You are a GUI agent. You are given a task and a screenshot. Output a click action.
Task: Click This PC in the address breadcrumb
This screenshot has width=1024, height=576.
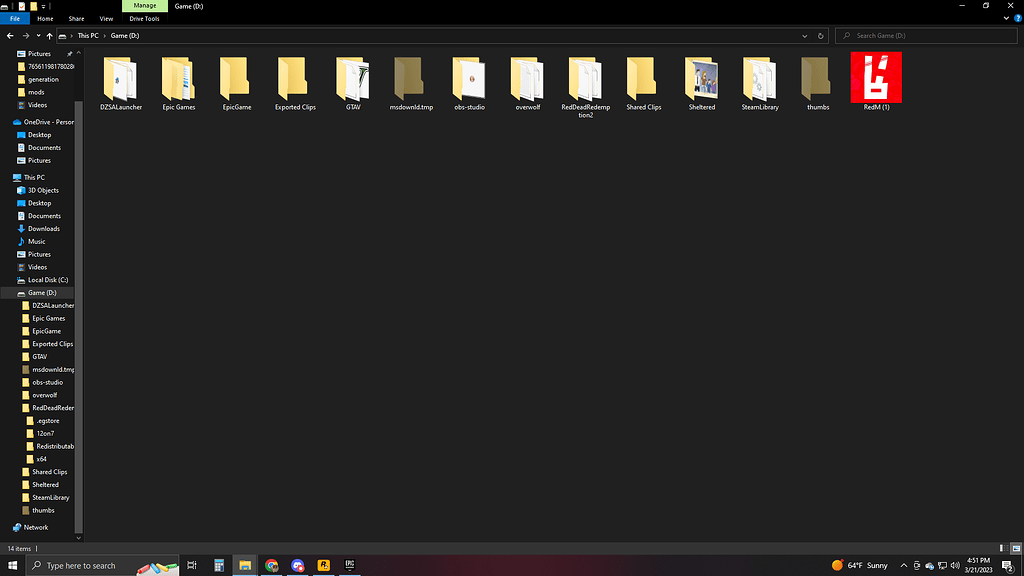click(89, 36)
